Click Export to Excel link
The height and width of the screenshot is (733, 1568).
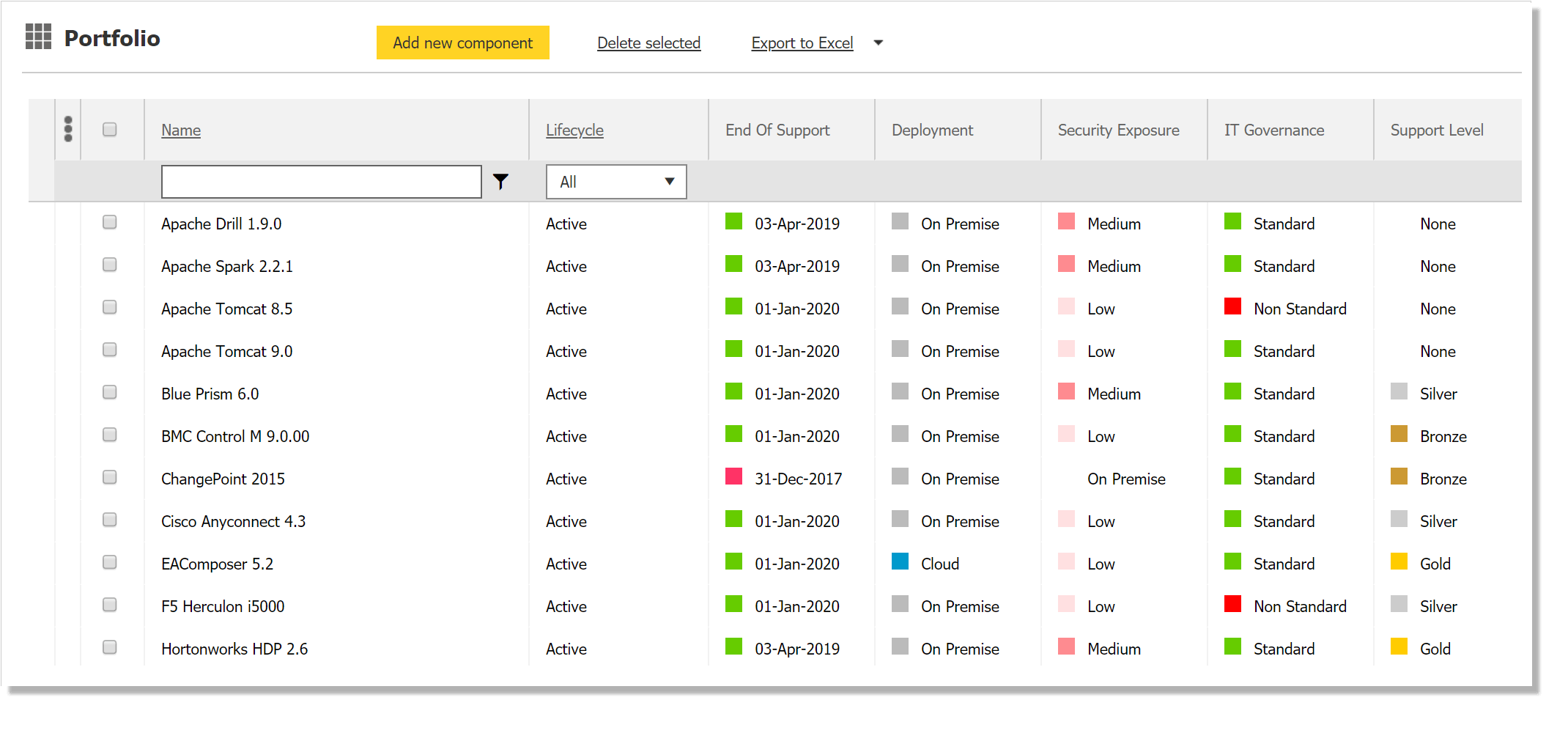coord(802,43)
